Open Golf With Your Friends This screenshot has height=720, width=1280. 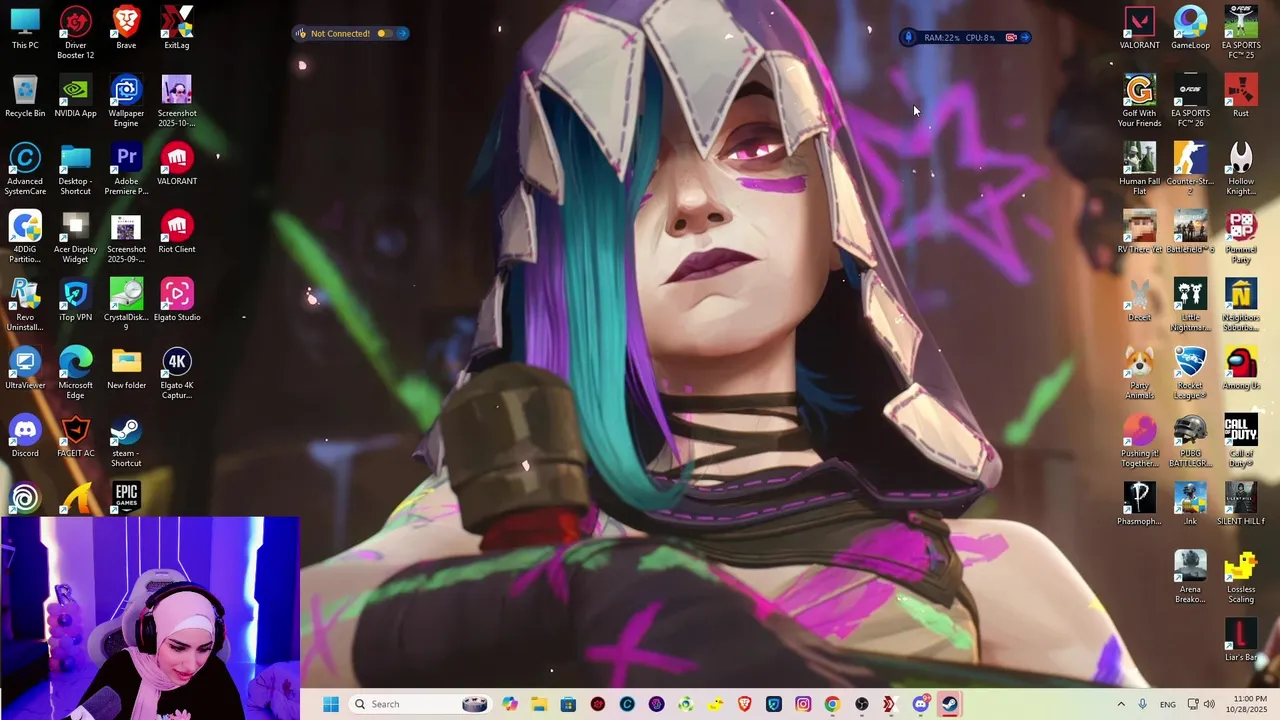coord(1139,100)
